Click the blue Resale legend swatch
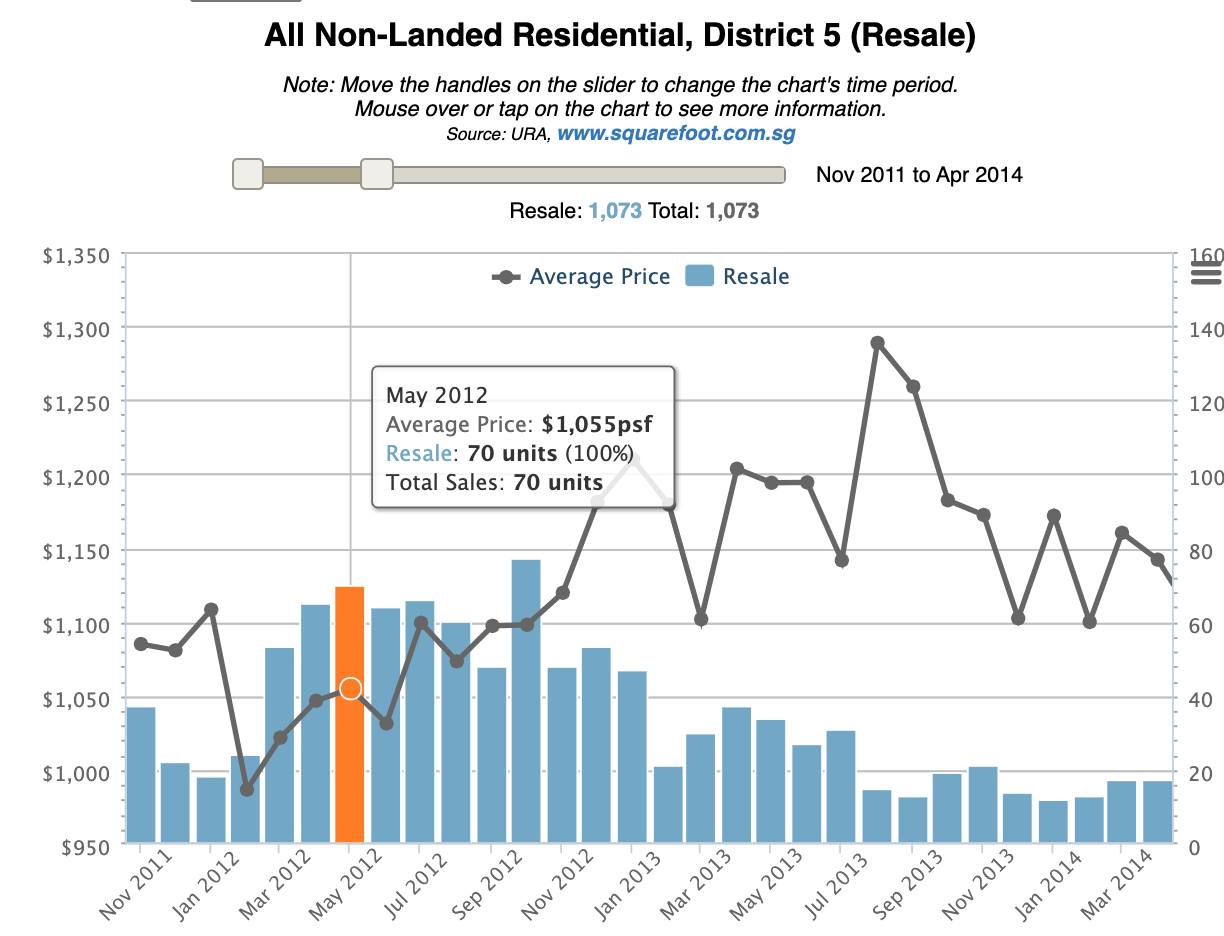The width and height of the screenshot is (1224, 936). click(699, 276)
